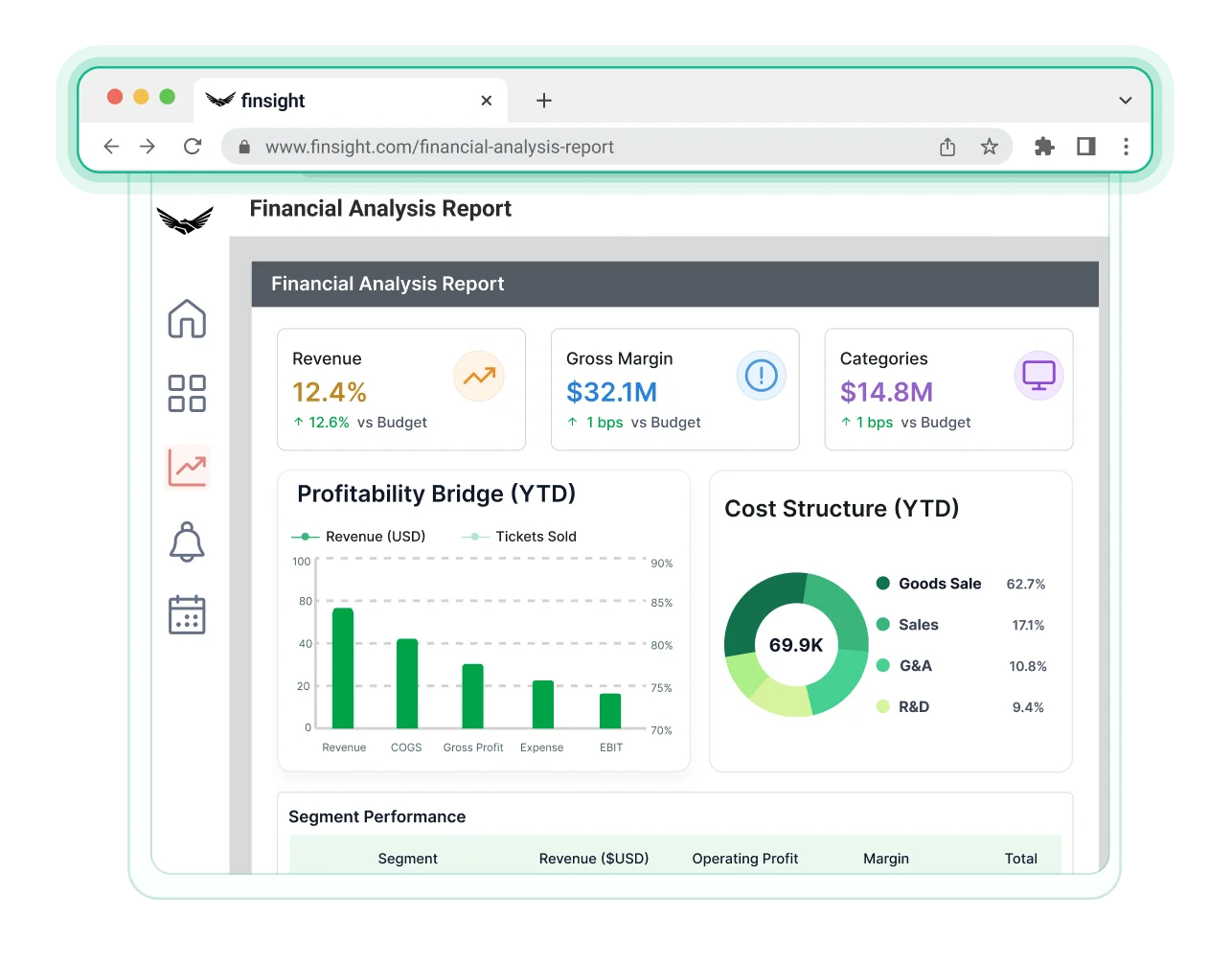This screenshot has width=1232, height=966.
Task: Toggle Revenue (USD) legend item
Action: (358, 537)
